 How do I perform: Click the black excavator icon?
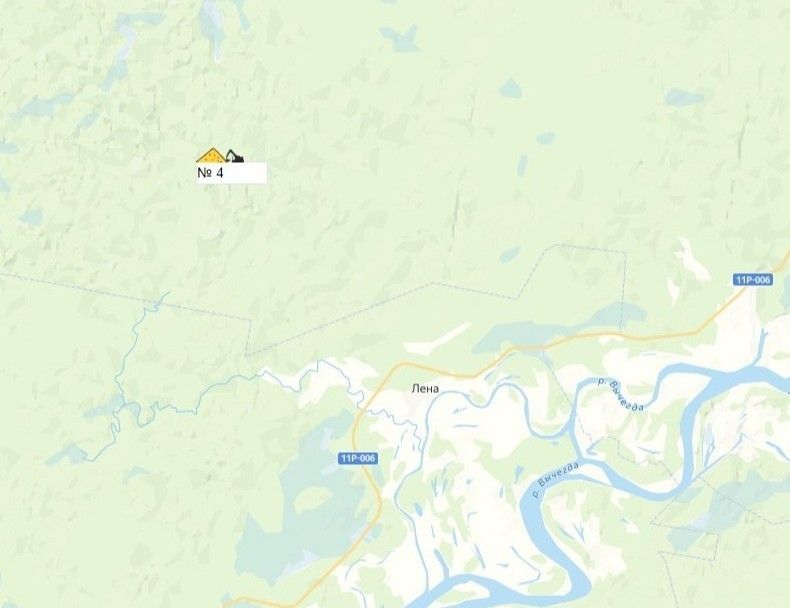coord(235,156)
